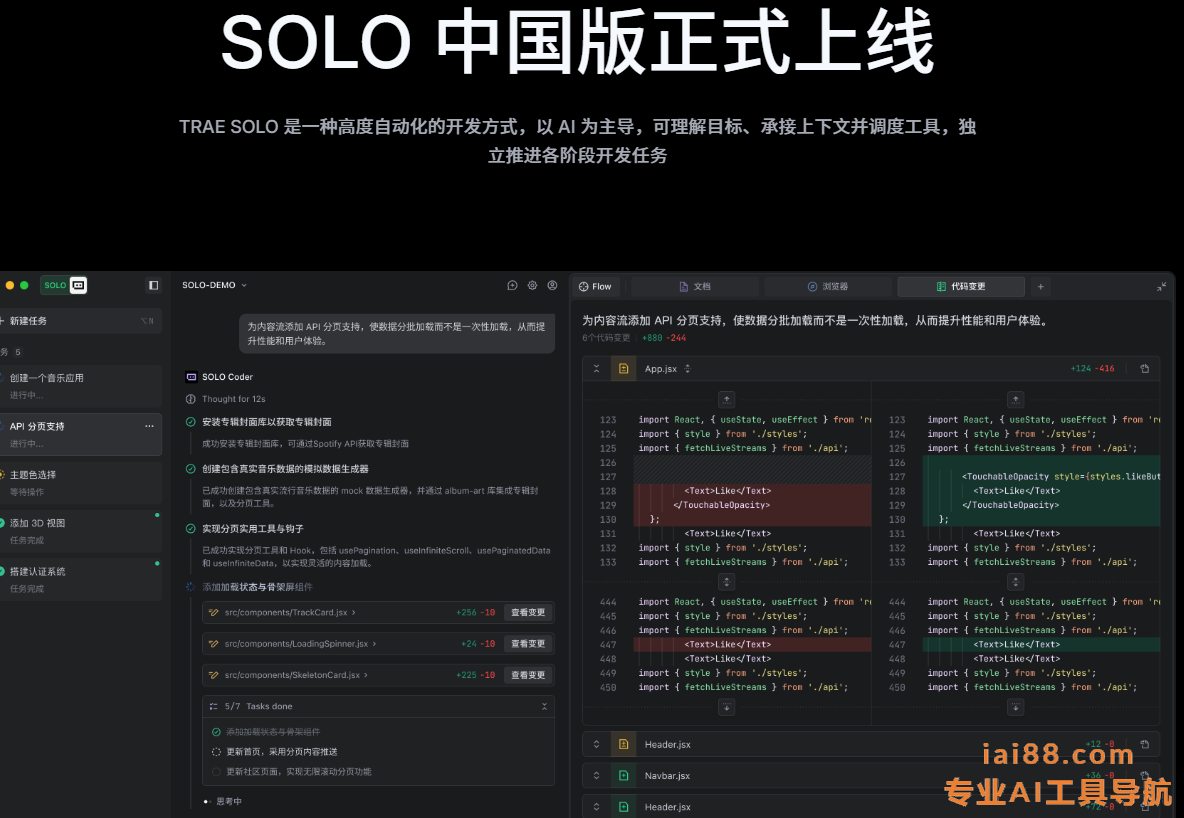Toggle the left sidebar panel icon
The height and width of the screenshot is (818, 1184).
pyautogui.click(x=153, y=285)
